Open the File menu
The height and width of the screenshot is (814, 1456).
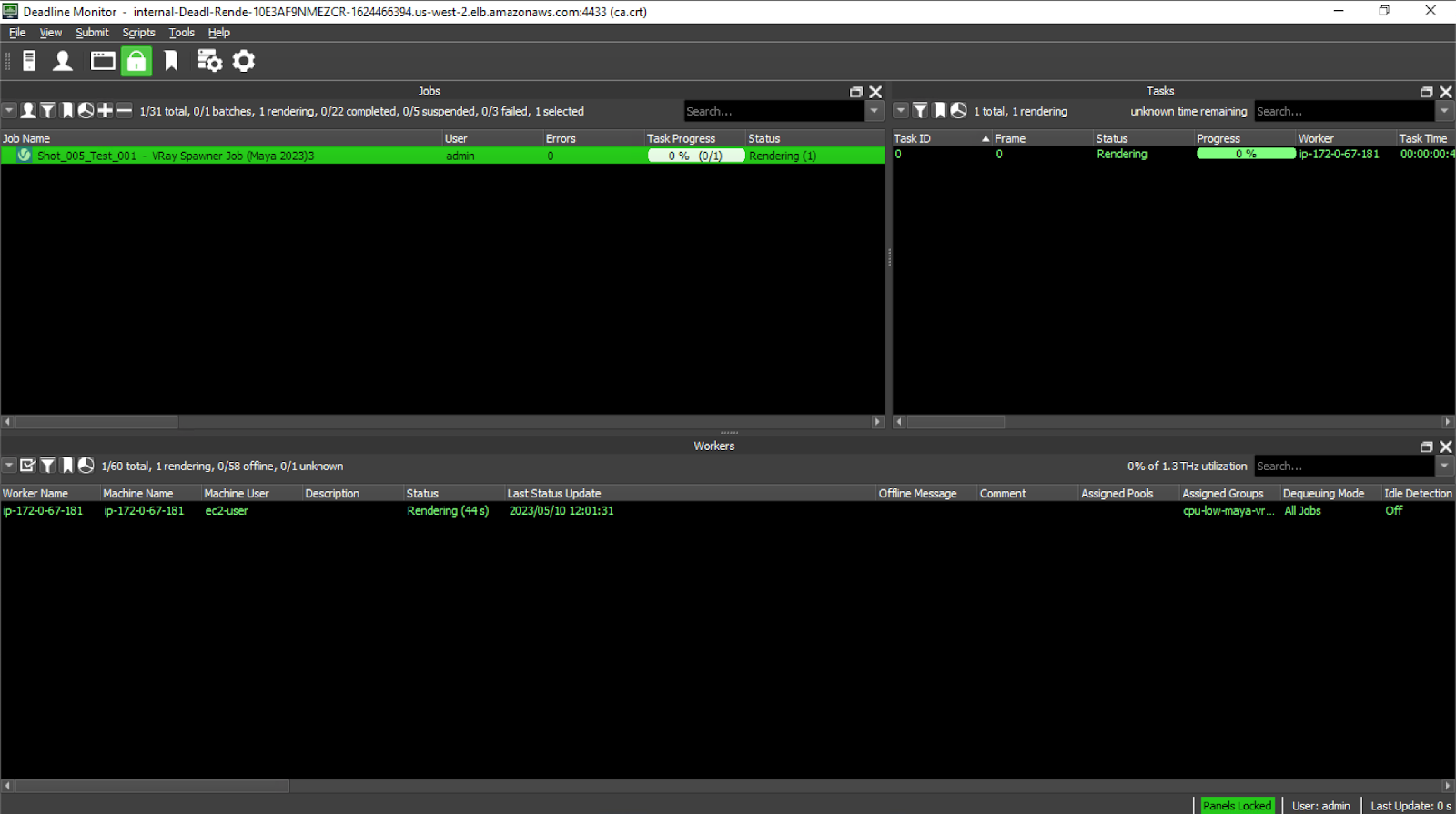17,33
